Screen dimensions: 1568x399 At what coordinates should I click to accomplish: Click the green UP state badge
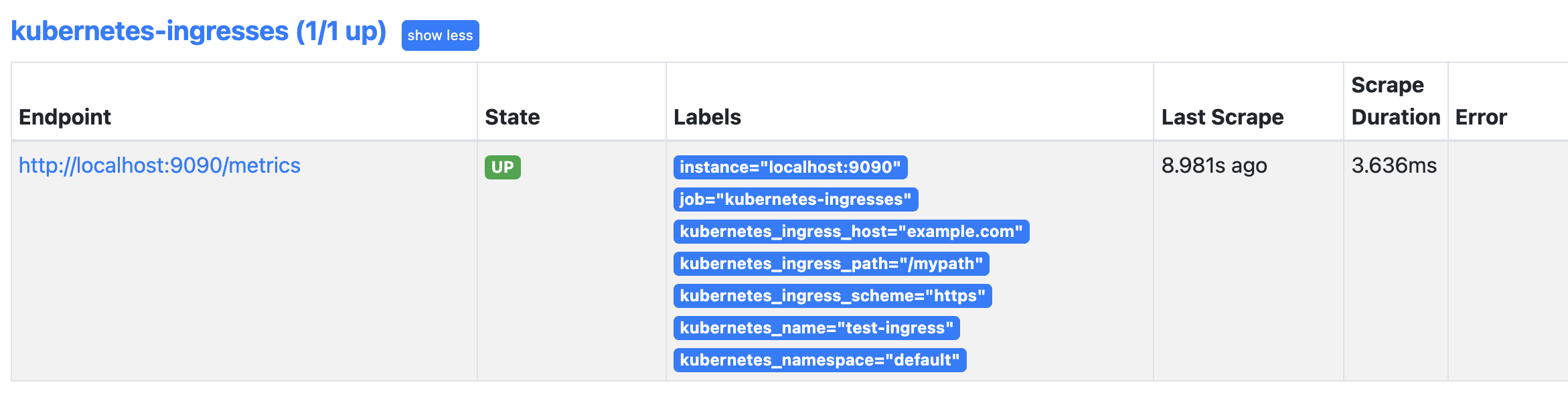point(502,167)
